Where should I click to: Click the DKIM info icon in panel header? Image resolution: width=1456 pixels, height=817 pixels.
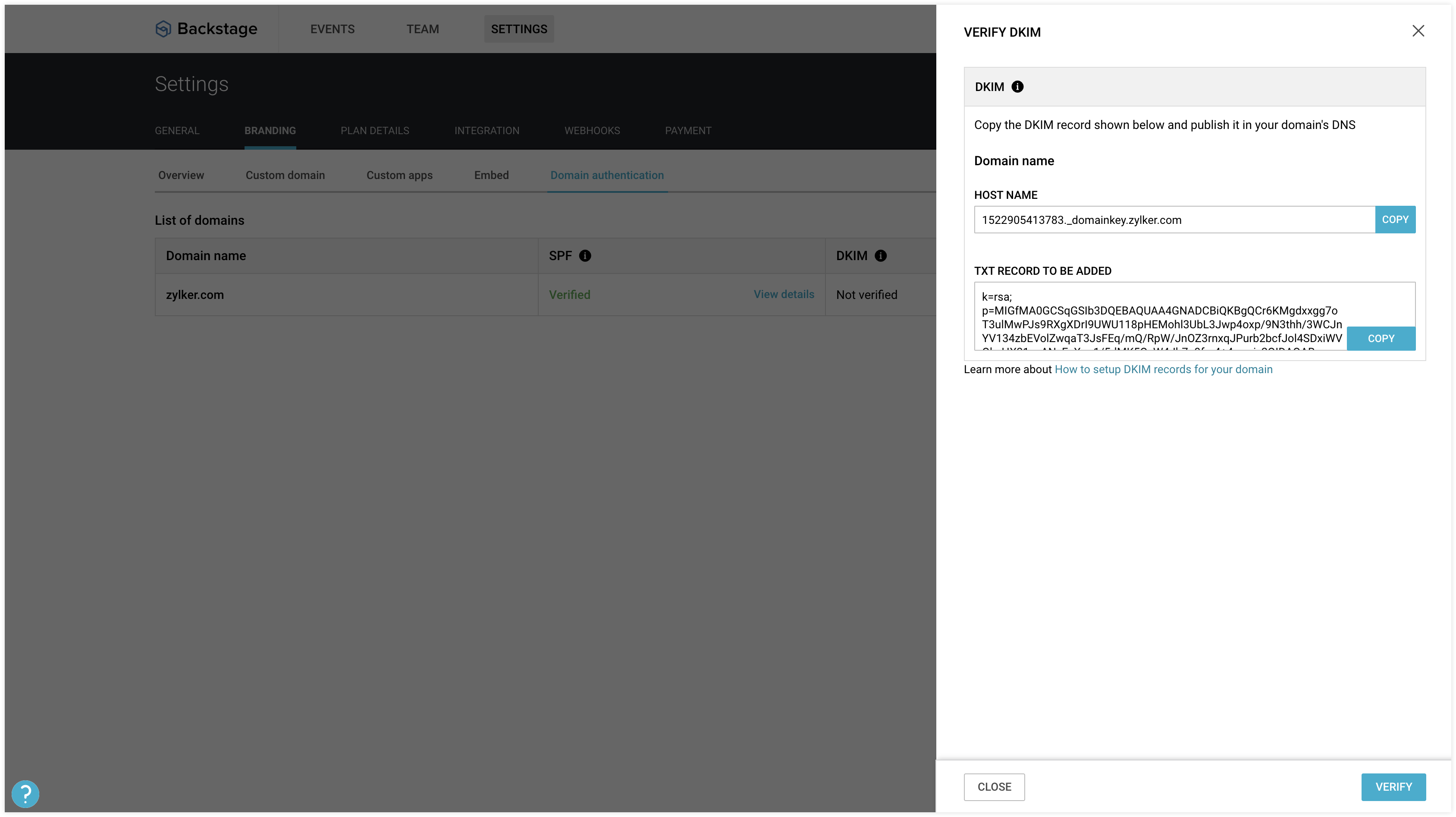tap(1017, 87)
